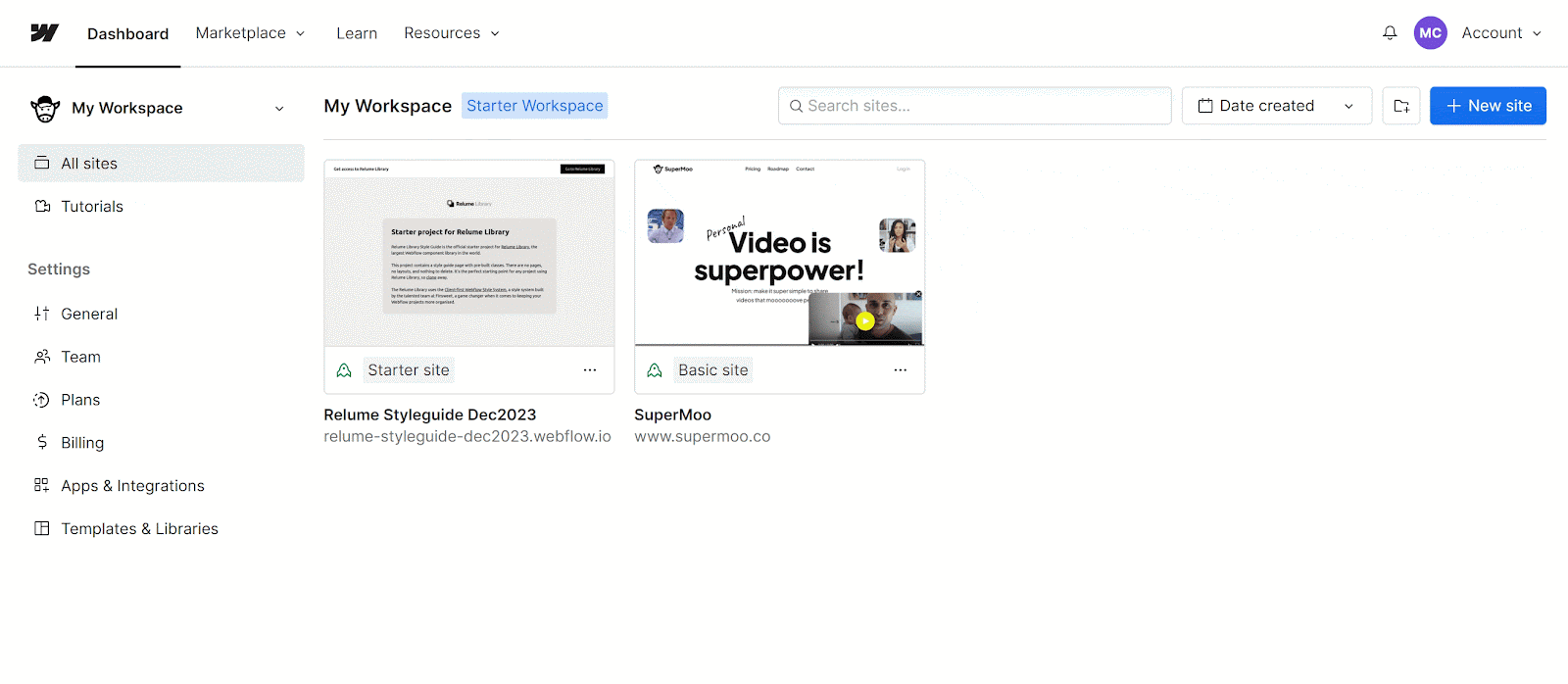Image resolution: width=1568 pixels, height=684 pixels.
Task: Click the calendar icon in Date created
Action: click(1205, 106)
